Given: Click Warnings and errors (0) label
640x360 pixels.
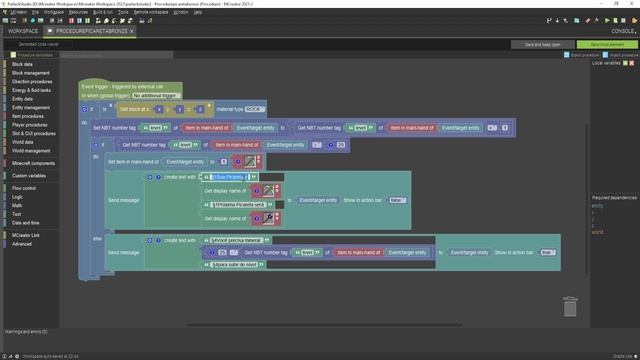Looking at the screenshot, I should pos(26,332).
